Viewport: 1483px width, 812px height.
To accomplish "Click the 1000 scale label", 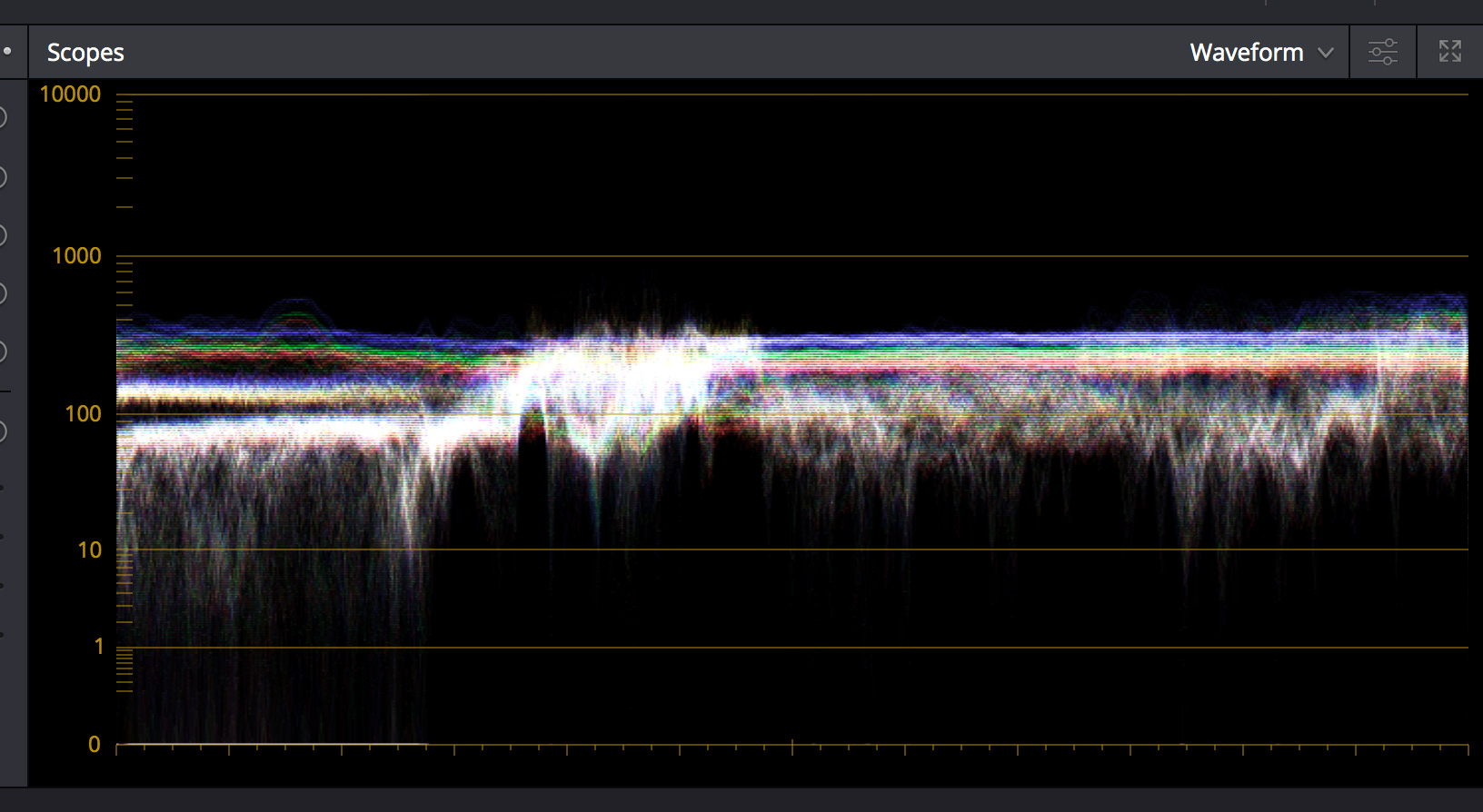I will 76,256.
